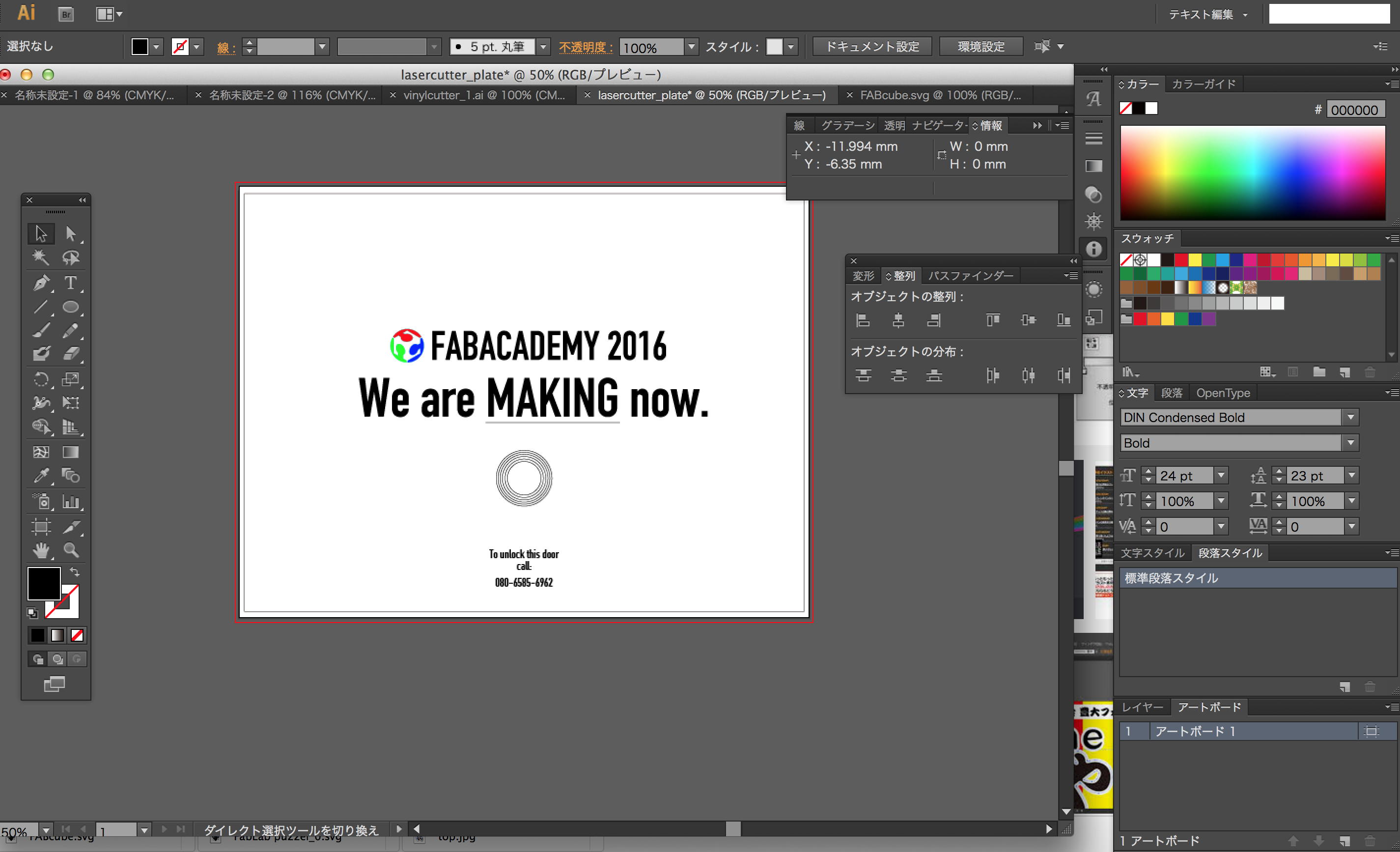Select アートボード 1 row

click(x=1258, y=731)
